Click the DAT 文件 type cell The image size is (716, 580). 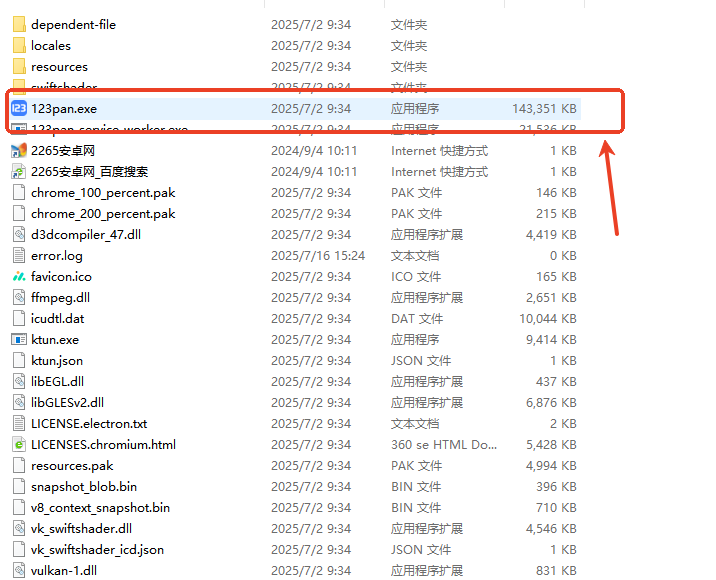click(x=417, y=319)
